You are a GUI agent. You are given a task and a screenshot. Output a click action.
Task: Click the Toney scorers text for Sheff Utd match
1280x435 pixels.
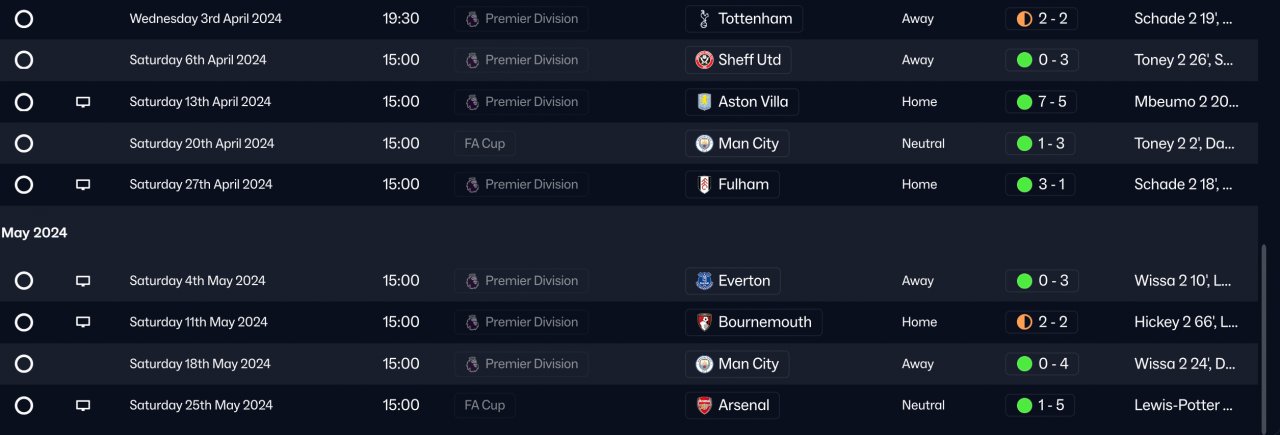click(1182, 60)
